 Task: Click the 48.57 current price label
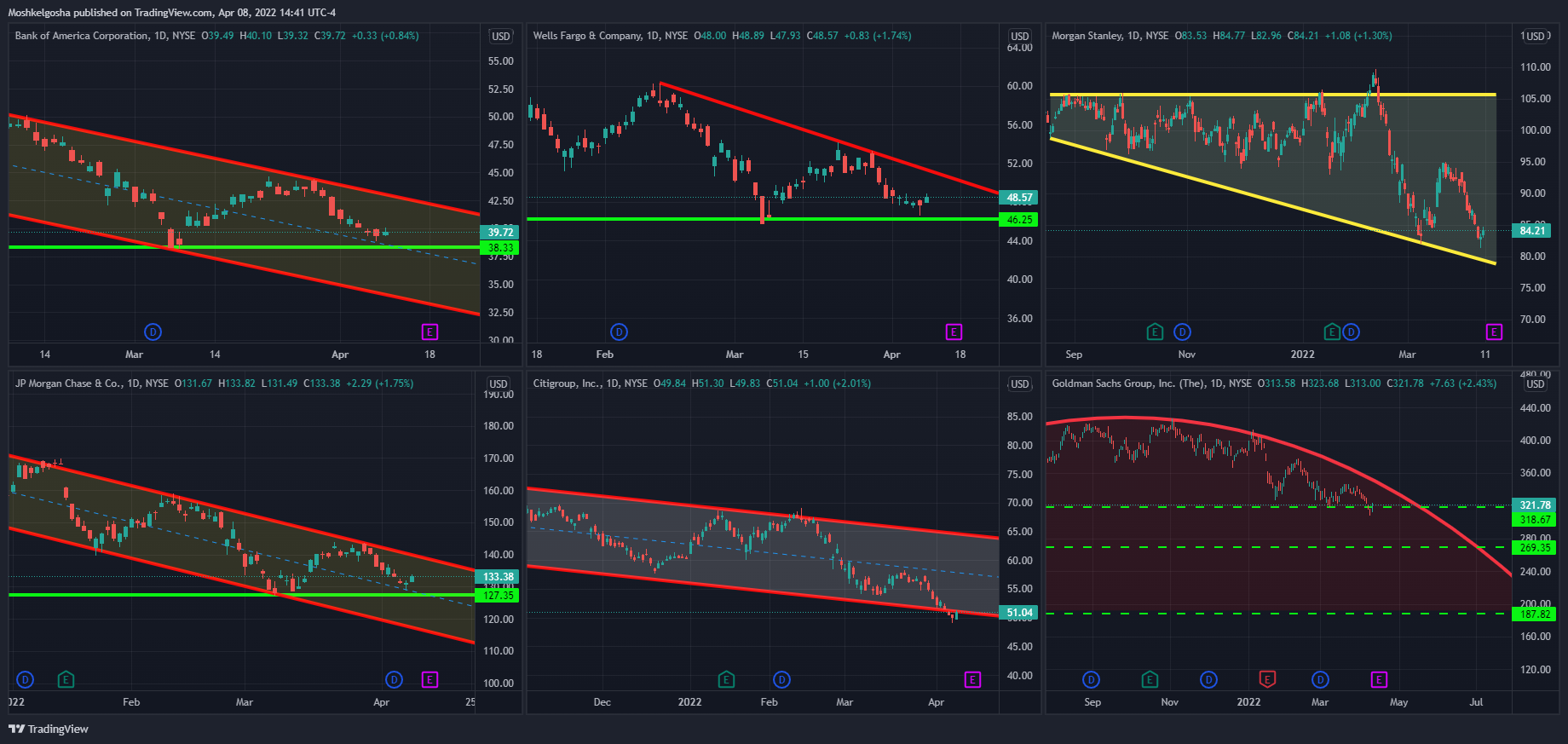[1018, 198]
